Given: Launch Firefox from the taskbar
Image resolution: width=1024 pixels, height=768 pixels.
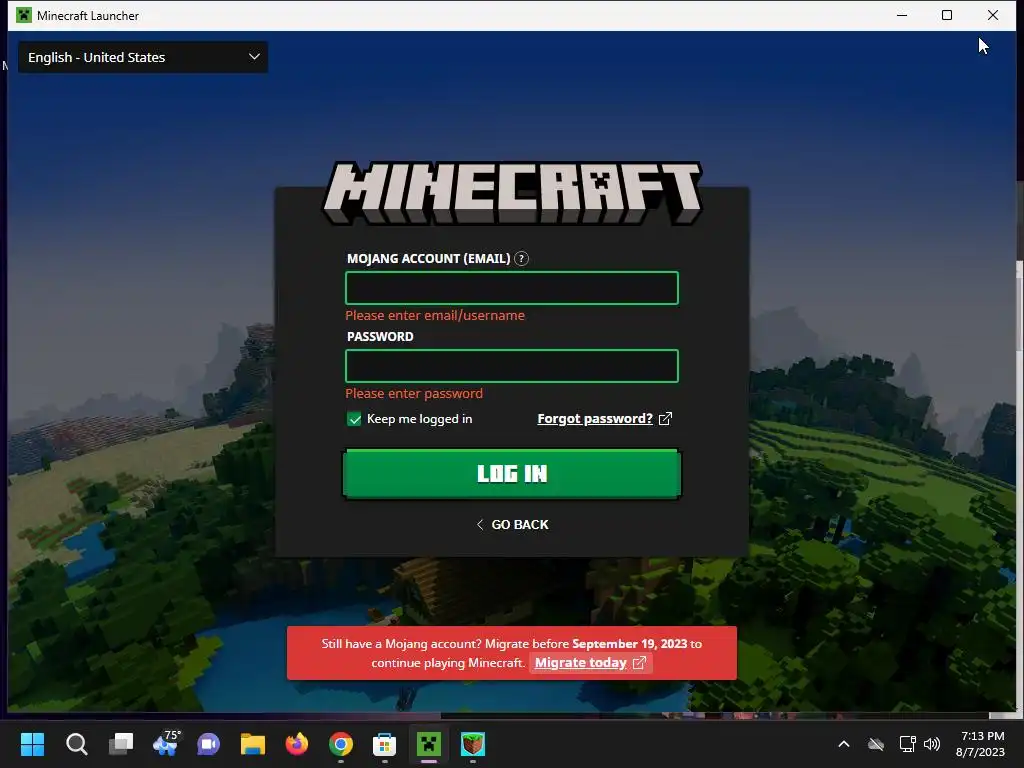Looking at the screenshot, I should coord(296,744).
